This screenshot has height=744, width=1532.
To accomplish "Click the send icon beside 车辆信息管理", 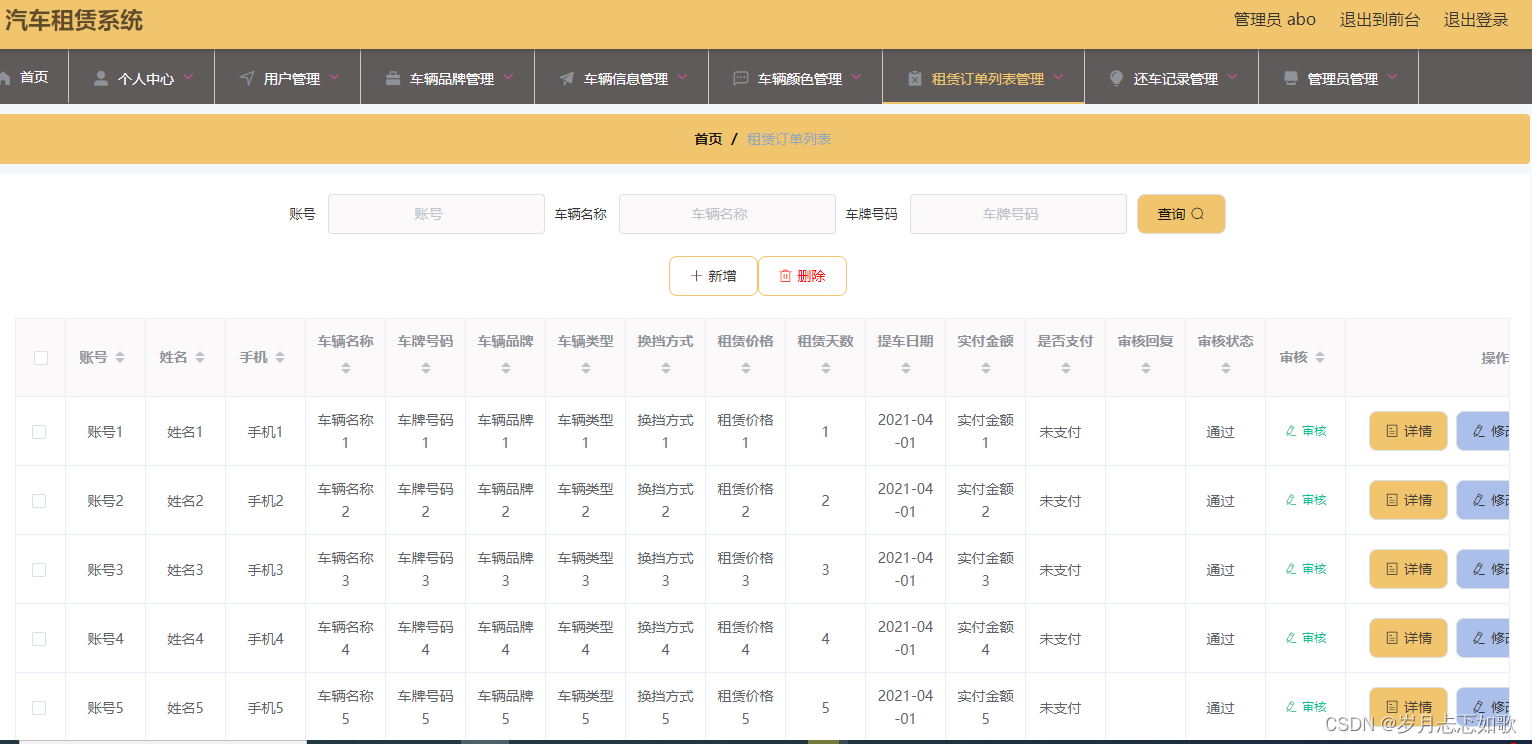I will 567,78.
